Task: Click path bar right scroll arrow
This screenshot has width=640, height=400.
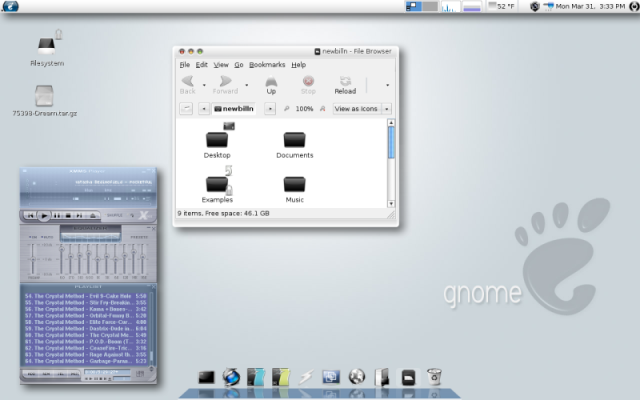Action: coord(270,109)
